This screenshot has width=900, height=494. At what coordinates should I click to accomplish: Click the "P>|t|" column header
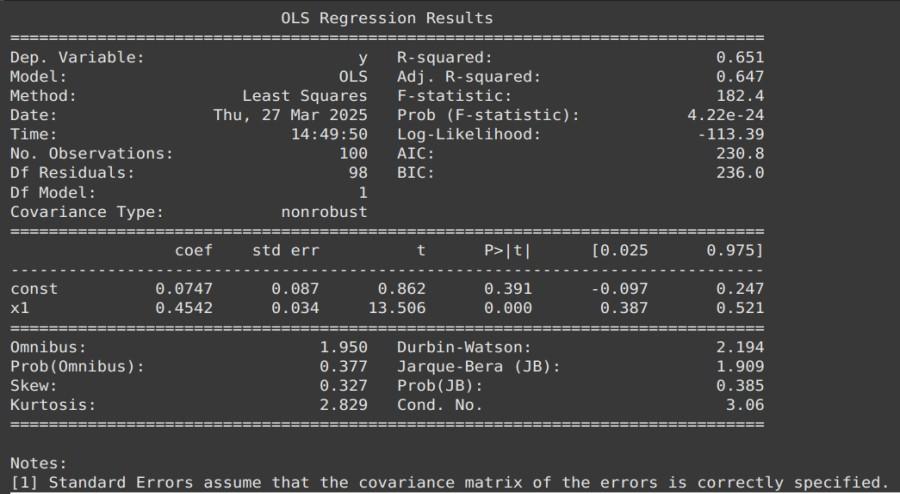point(508,250)
